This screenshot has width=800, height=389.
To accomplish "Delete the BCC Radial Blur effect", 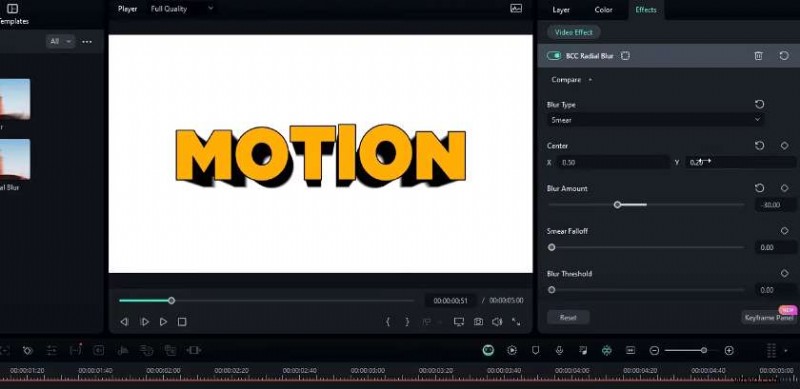I will point(759,56).
